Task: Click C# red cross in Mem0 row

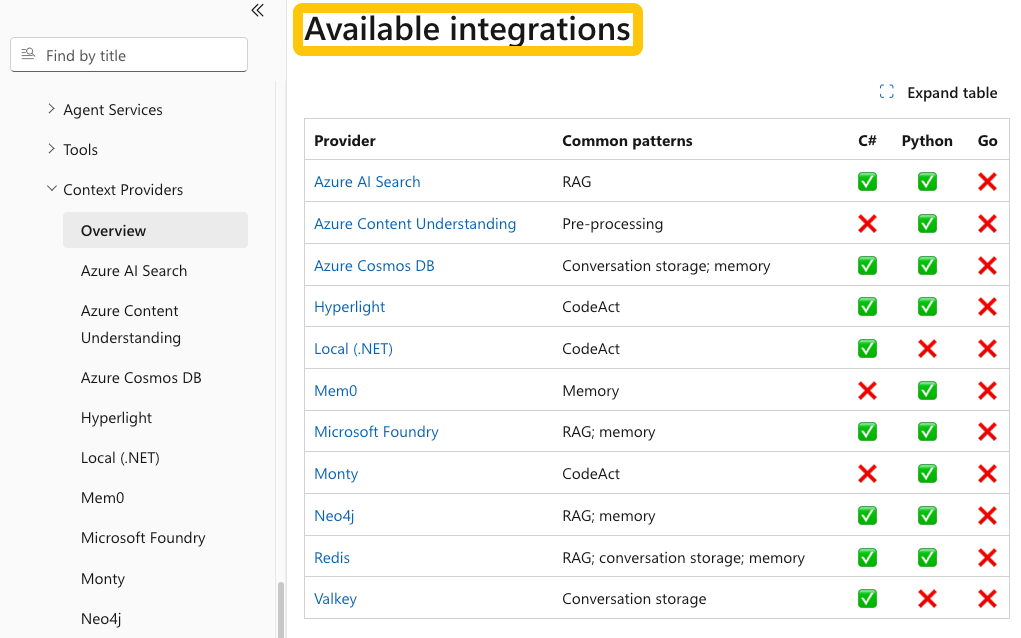Action: (867, 391)
